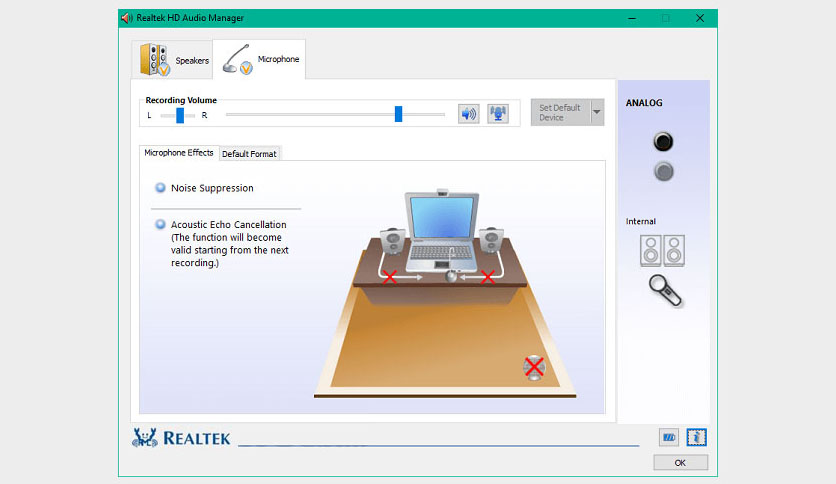Open the power management battery icon
The width and height of the screenshot is (836, 484).
click(x=669, y=438)
